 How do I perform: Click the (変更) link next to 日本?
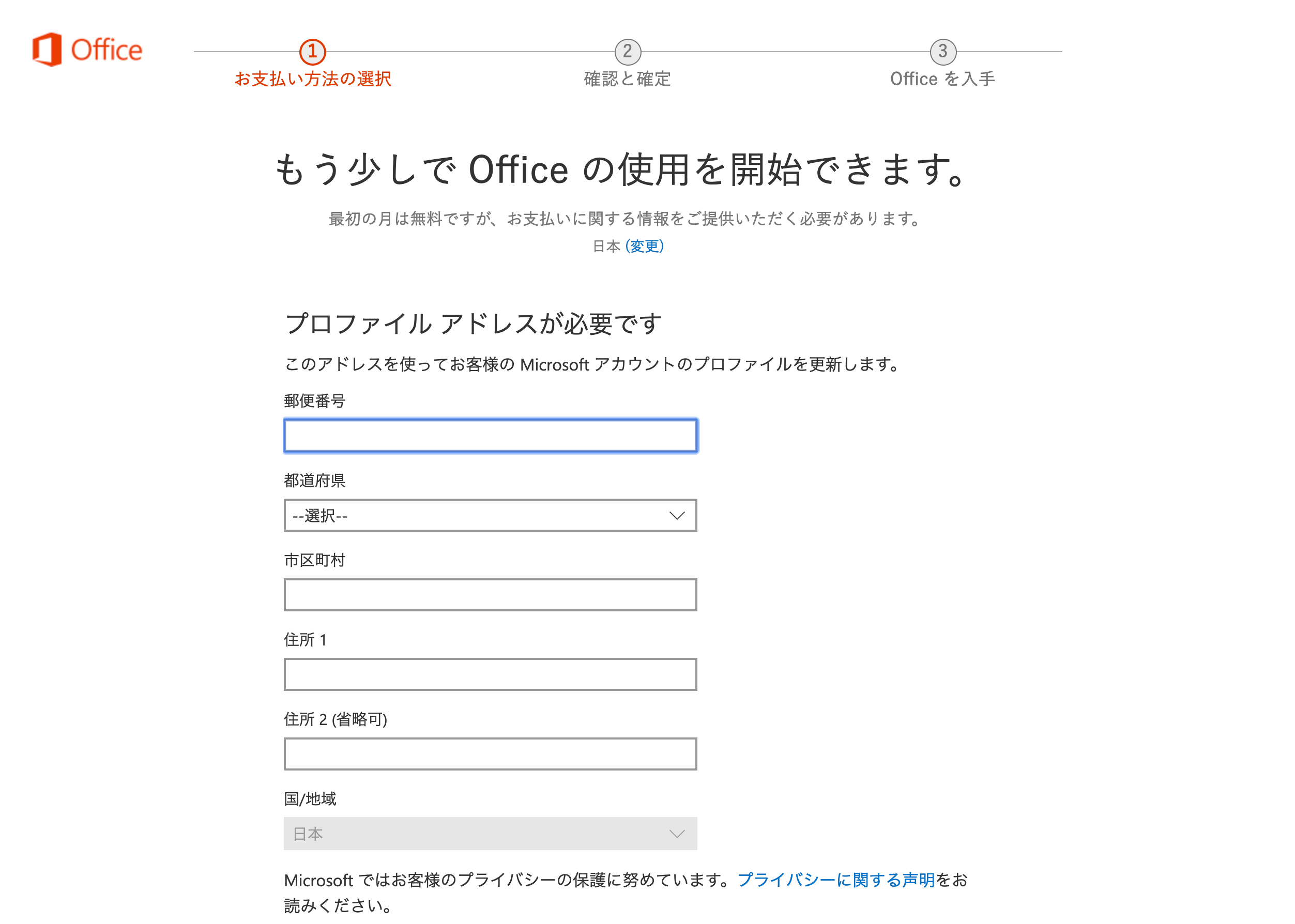point(644,247)
